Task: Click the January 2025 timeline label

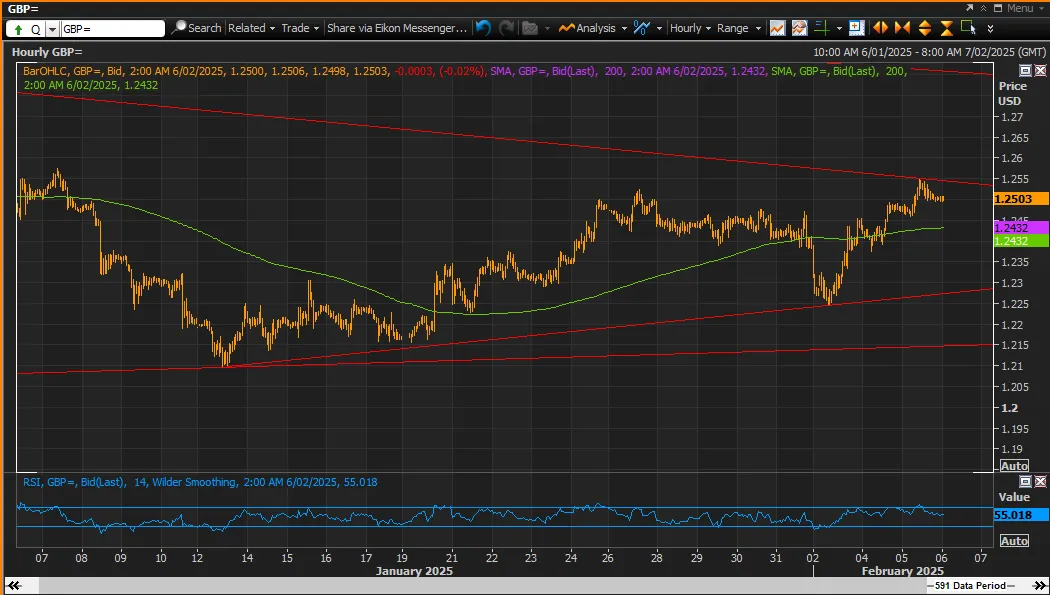Action: tap(414, 571)
